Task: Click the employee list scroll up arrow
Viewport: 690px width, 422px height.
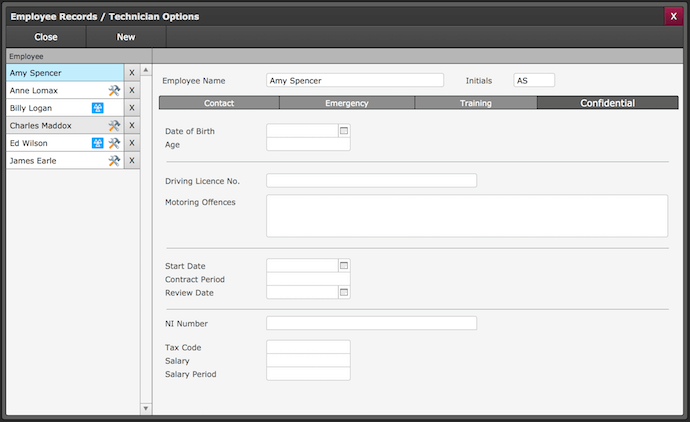Action: [x=145, y=71]
